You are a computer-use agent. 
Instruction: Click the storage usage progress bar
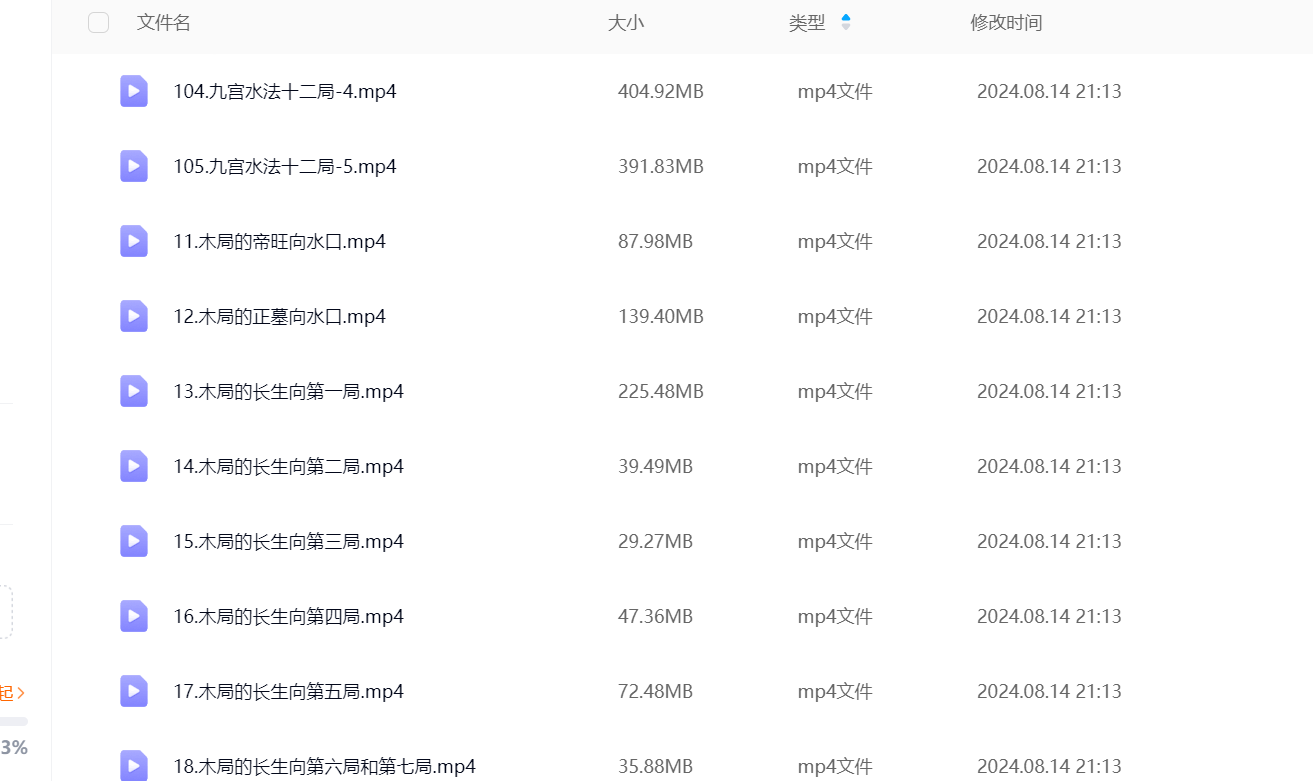click(x=14, y=721)
